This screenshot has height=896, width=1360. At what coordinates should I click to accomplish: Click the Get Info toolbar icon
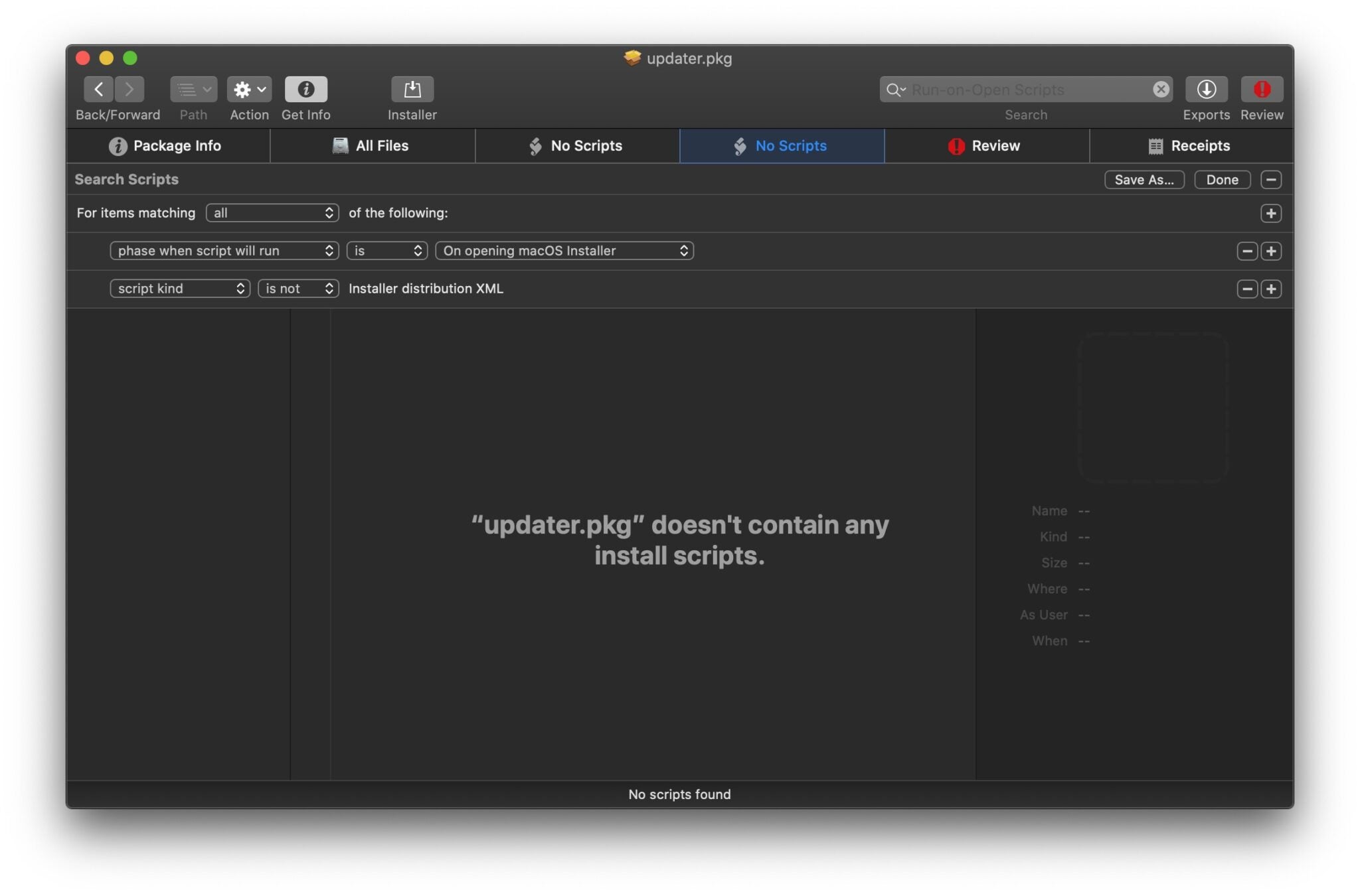tap(305, 89)
